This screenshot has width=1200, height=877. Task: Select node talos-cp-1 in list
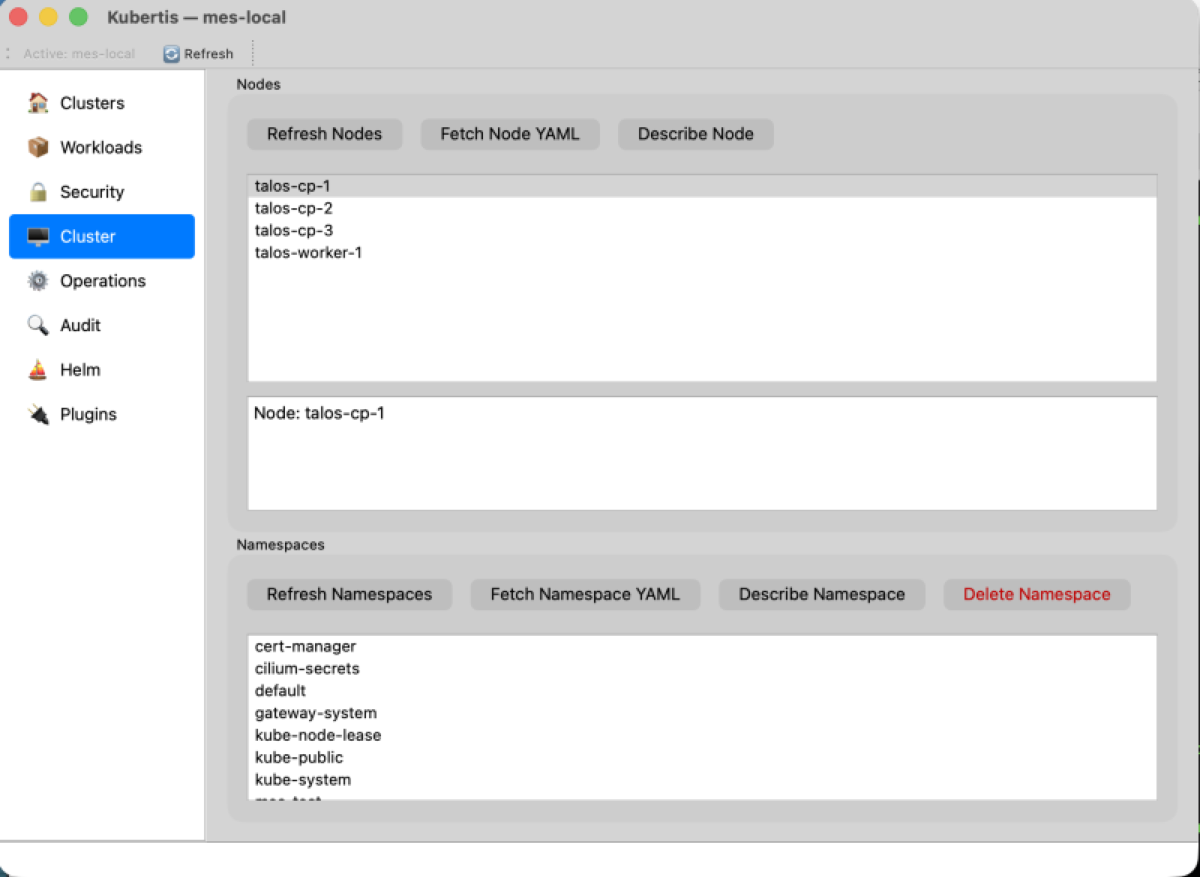(x=702, y=186)
